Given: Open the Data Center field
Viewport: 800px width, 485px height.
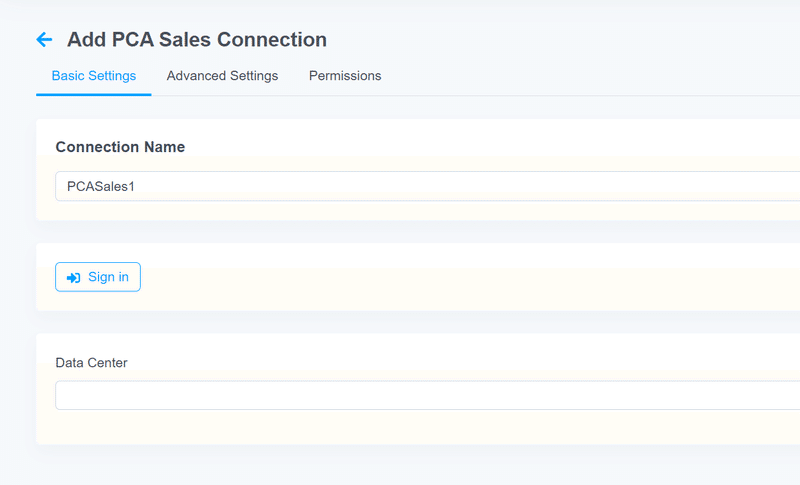Looking at the screenshot, I should point(428,395).
